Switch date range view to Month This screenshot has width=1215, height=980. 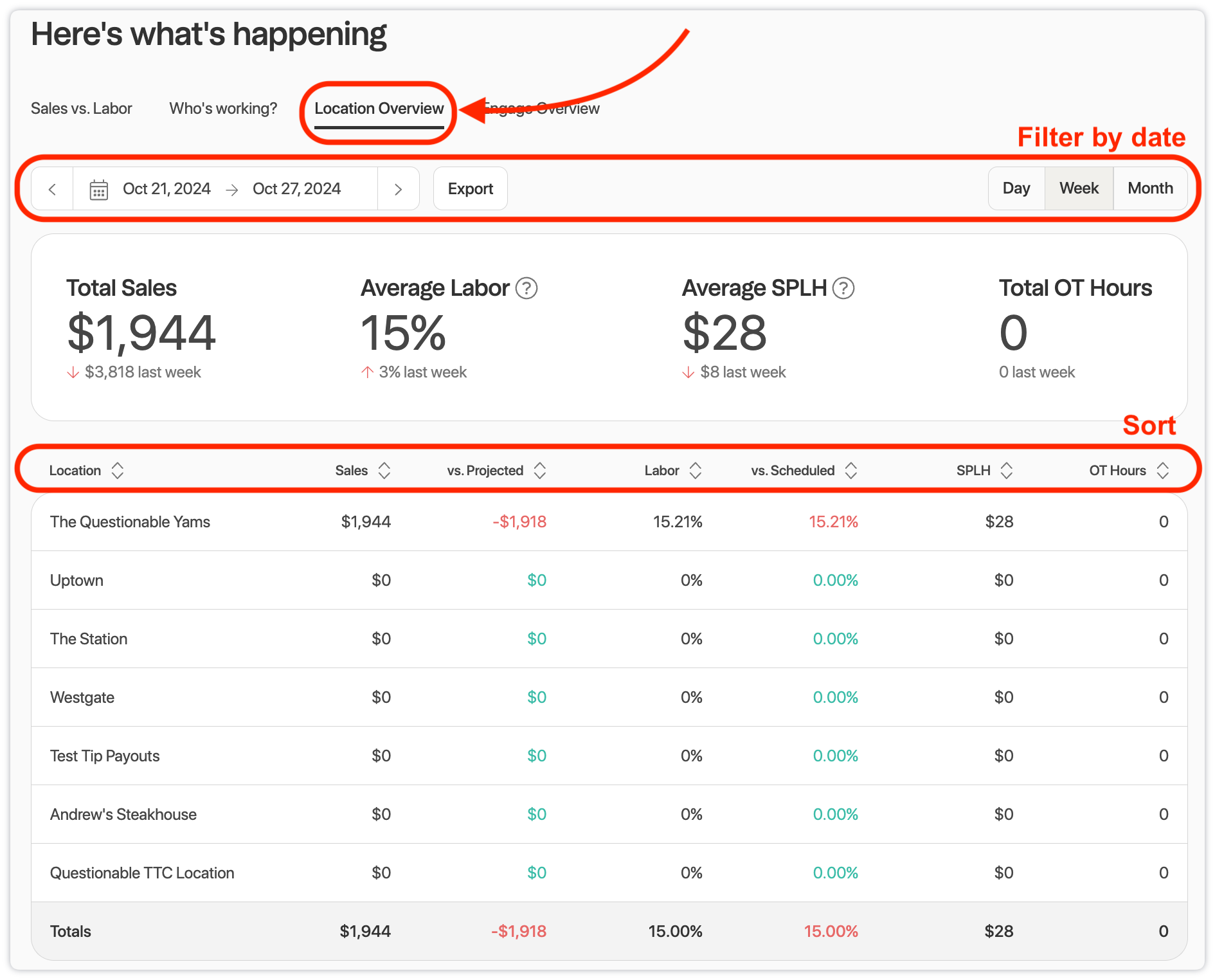click(x=1150, y=188)
